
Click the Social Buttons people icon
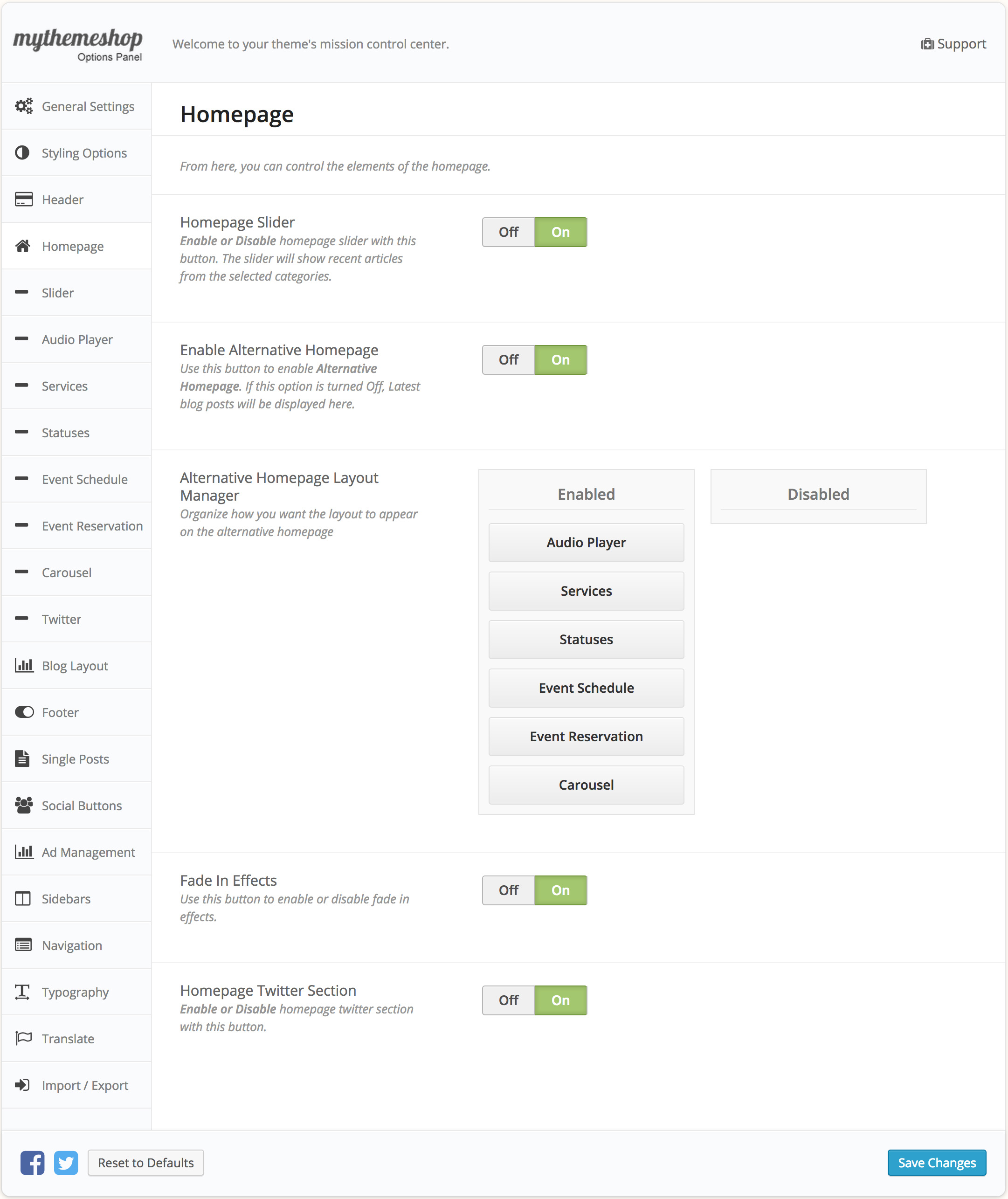tap(23, 806)
